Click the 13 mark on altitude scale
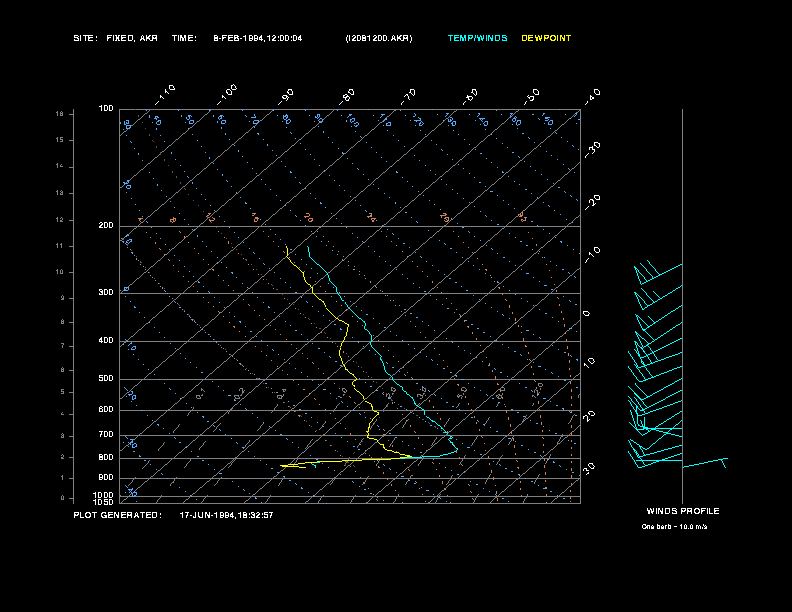Image resolution: width=792 pixels, height=612 pixels. click(x=60, y=193)
